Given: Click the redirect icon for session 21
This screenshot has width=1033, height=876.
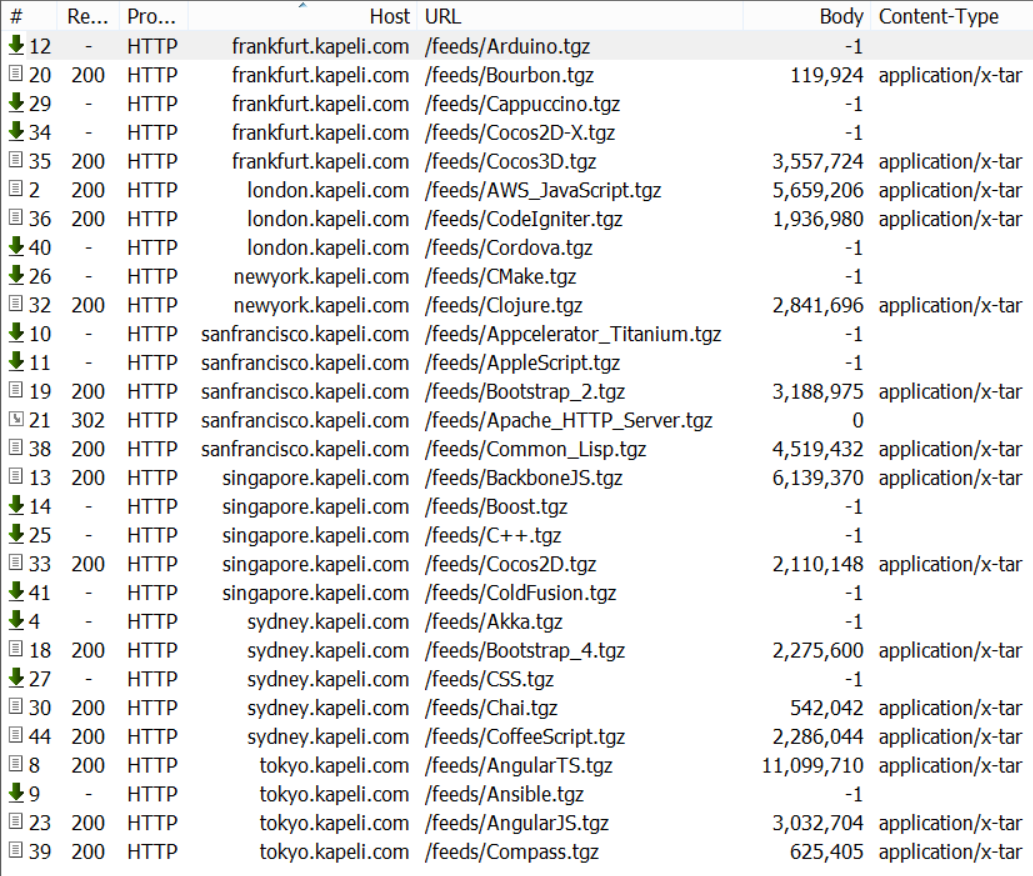Looking at the screenshot, I should 16,419.
